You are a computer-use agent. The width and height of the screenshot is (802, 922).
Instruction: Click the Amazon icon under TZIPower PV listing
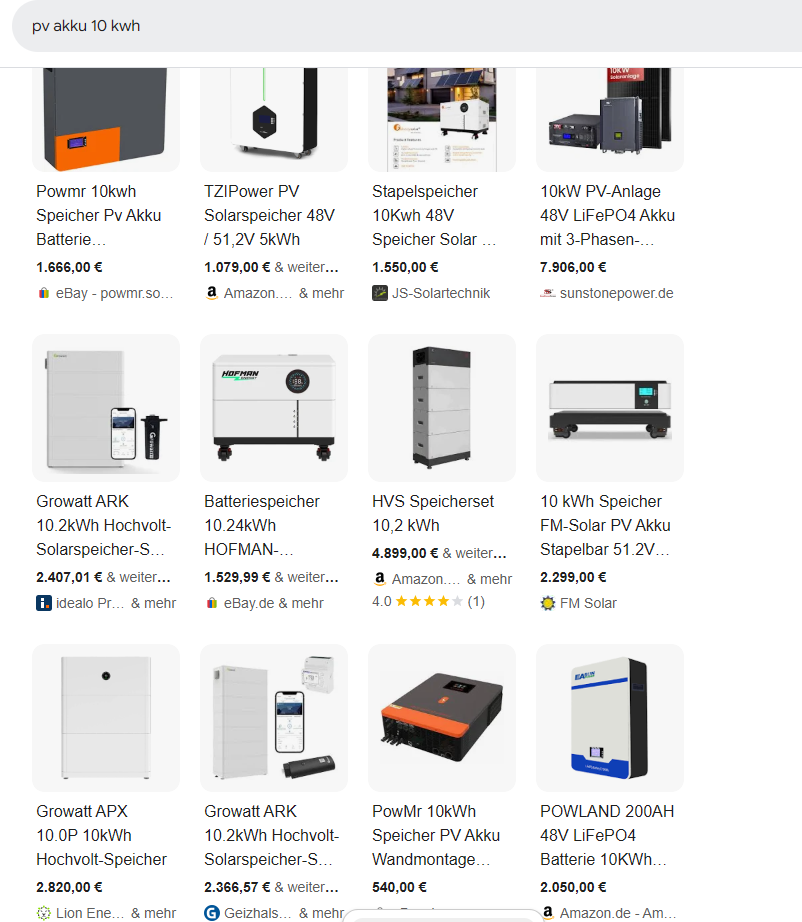pos(212,293)
